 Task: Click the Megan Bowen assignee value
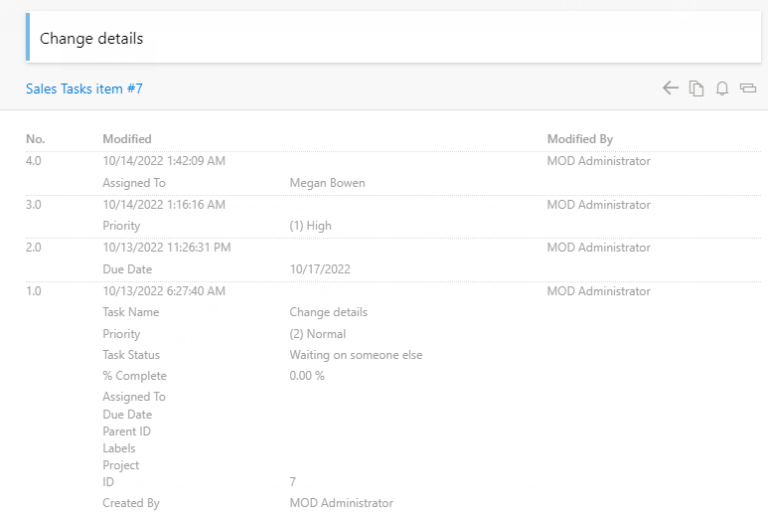click(x=327, y=183)
